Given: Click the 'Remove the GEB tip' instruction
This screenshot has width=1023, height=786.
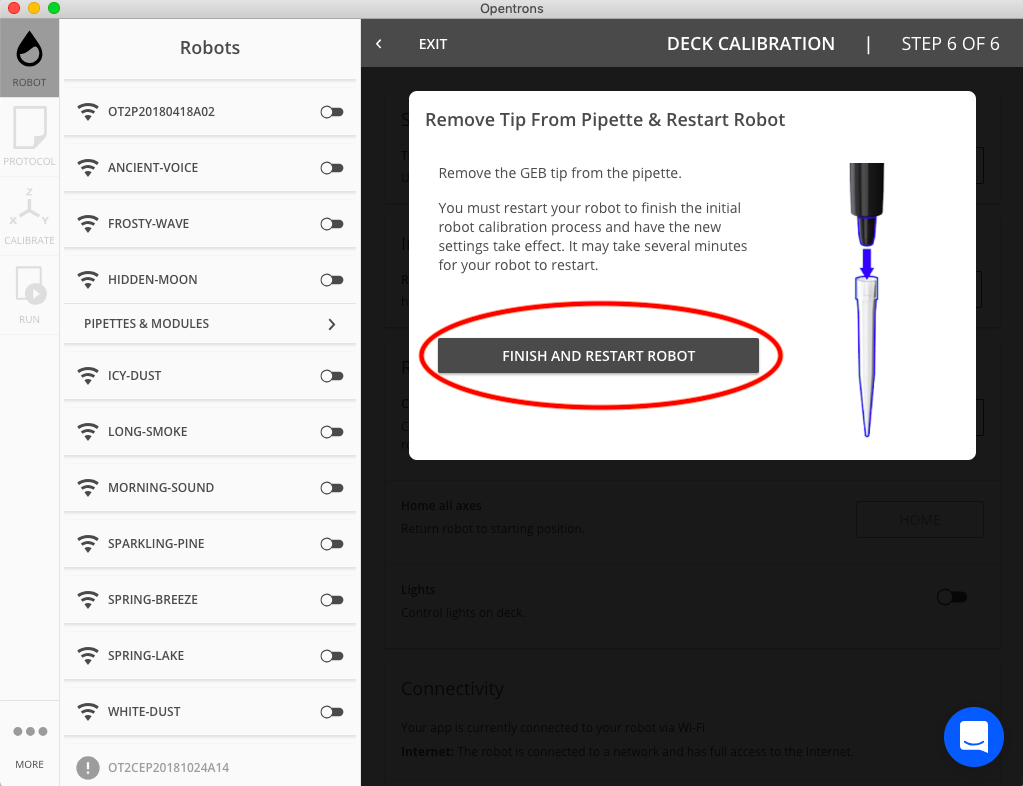Looking at the screenshot, I should (x=560, y=174).
